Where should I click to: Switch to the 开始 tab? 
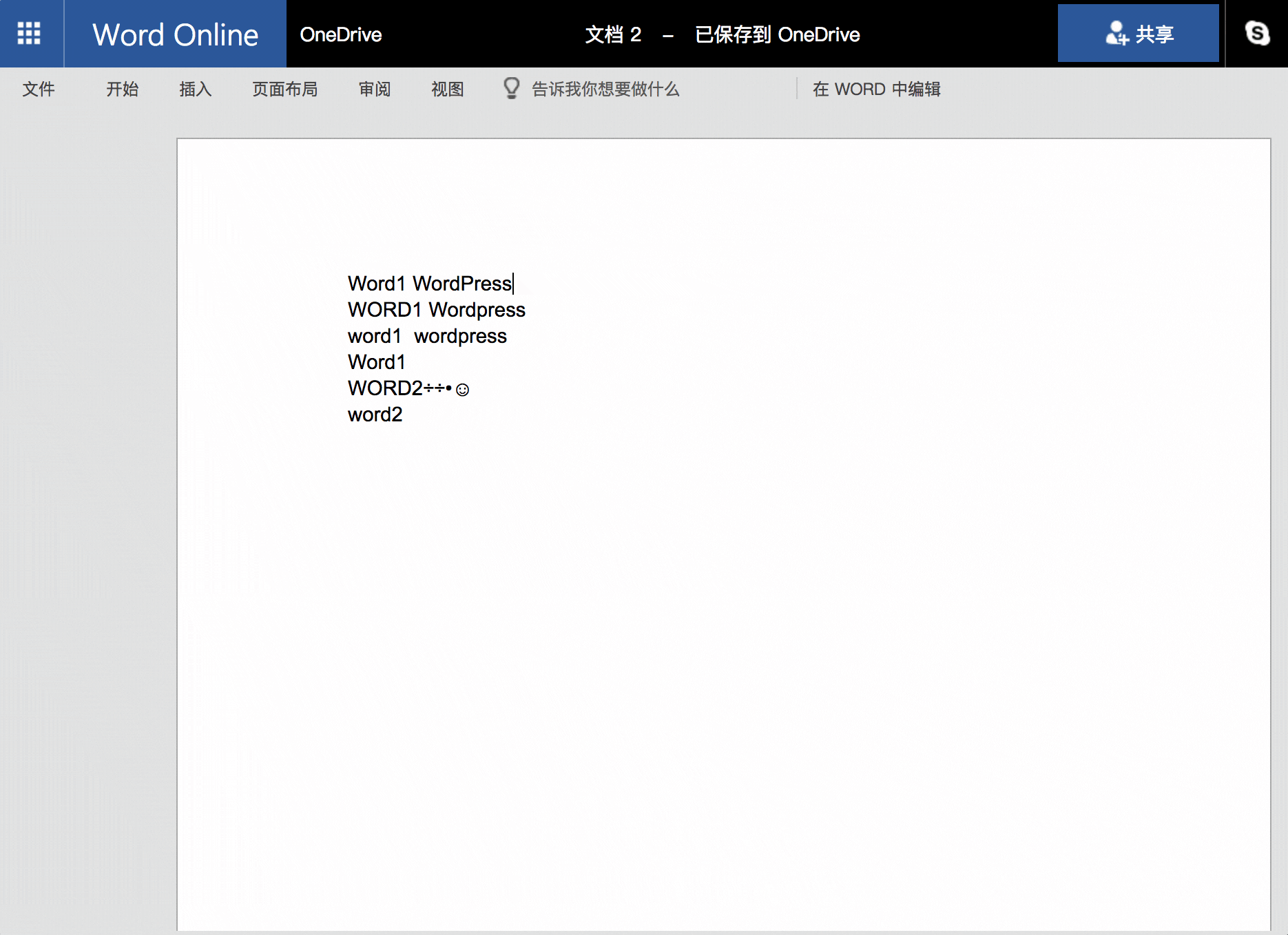123,89
